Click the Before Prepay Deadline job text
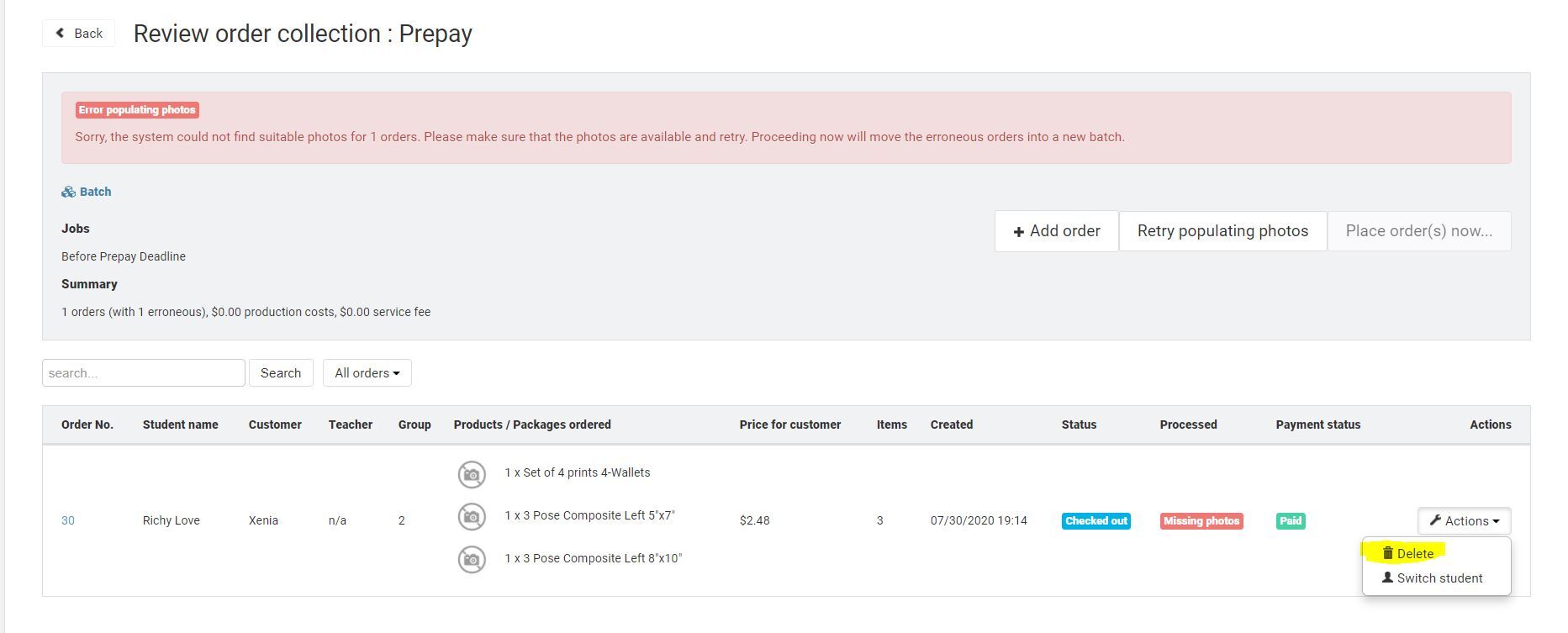Viewport: 1568px width, 633px height. tap(124, 256)
